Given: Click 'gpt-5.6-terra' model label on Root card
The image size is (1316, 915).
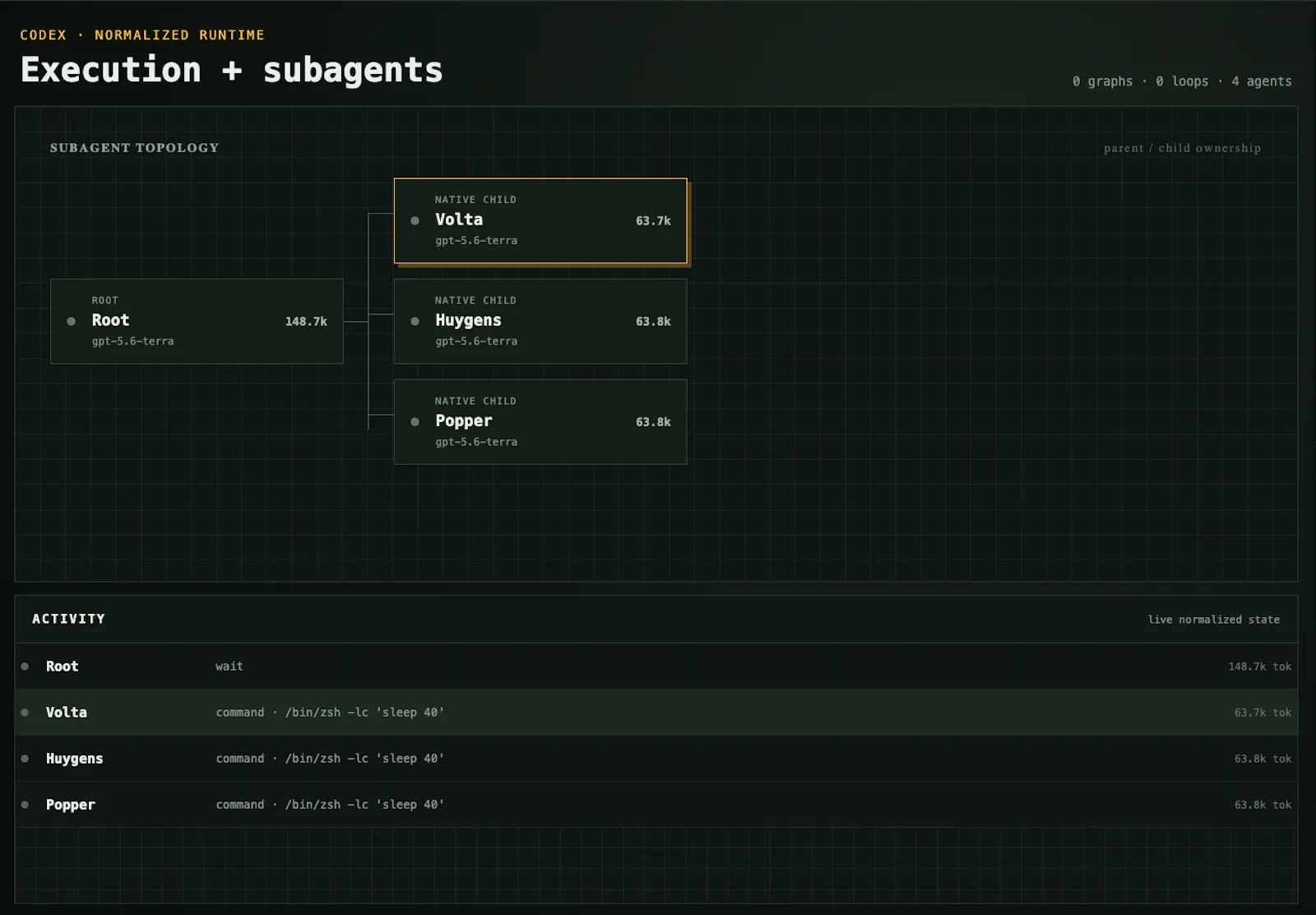Looking at the screenshot, I should (132, 341).
